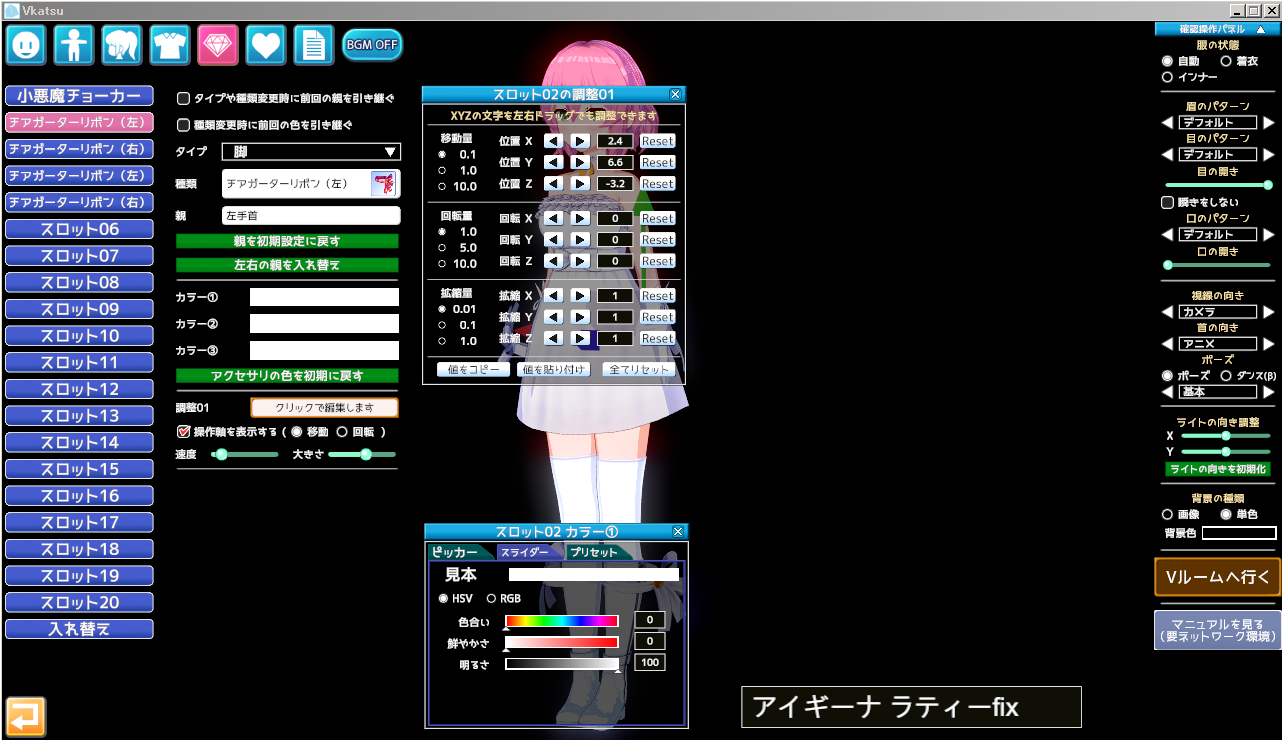
Task: Click the 色合い hue slider bar
Action: [x=562, y=621]
